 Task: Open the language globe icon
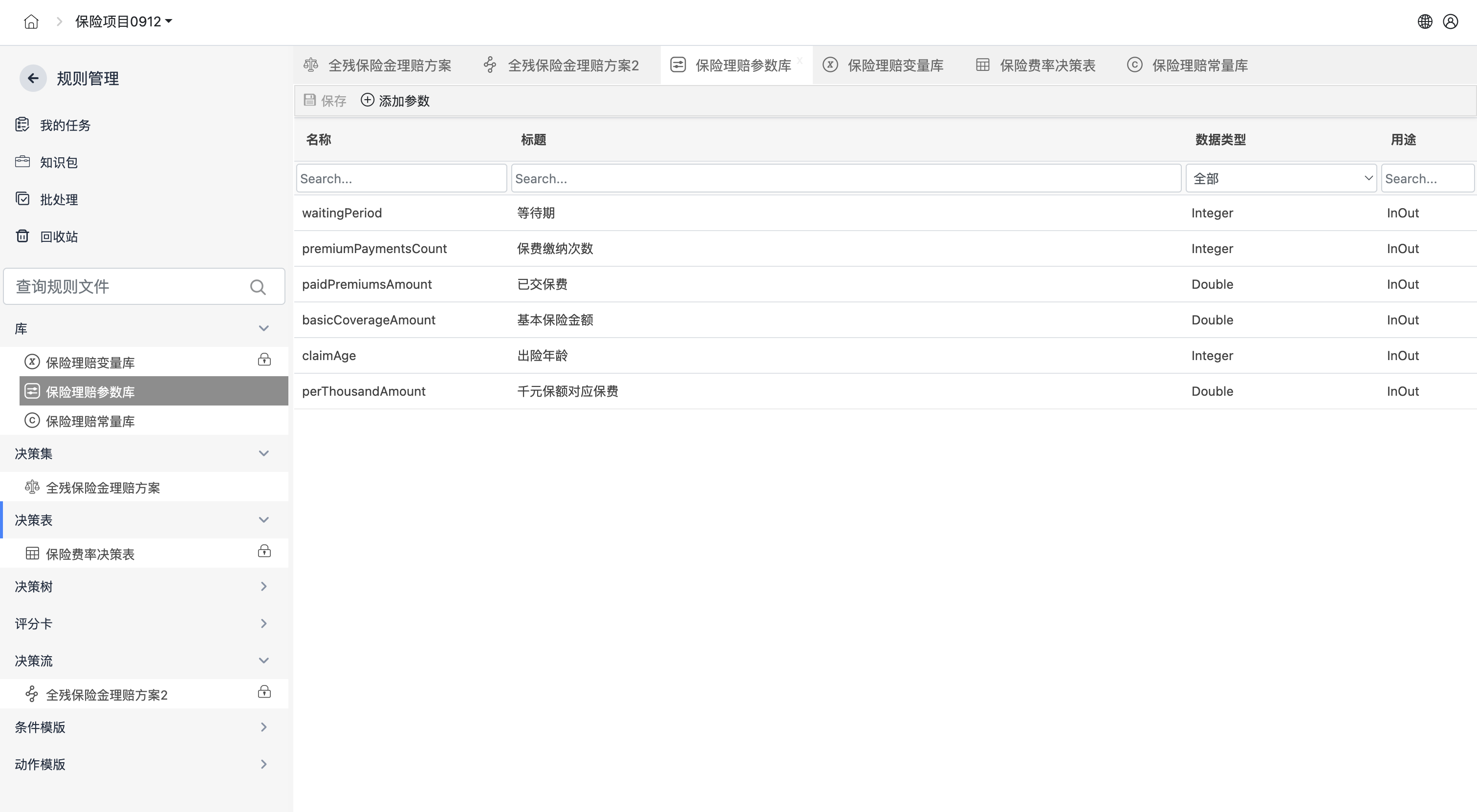coord(1425,22)
